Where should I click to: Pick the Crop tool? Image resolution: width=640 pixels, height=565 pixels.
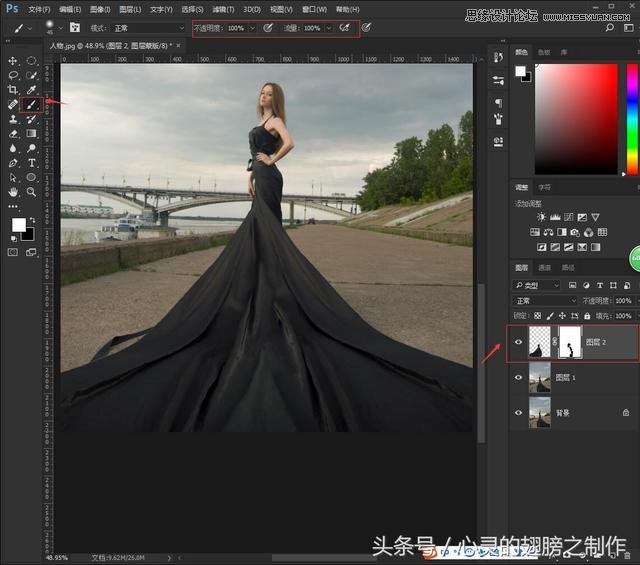pyautogui.click(x=13, y=89)
